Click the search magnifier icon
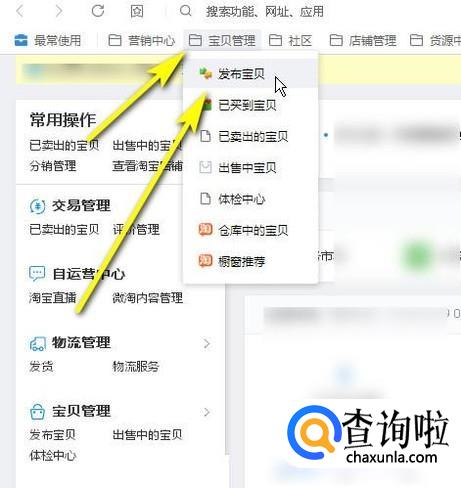This screenshot has width=461, height=488. click(186, 11)
